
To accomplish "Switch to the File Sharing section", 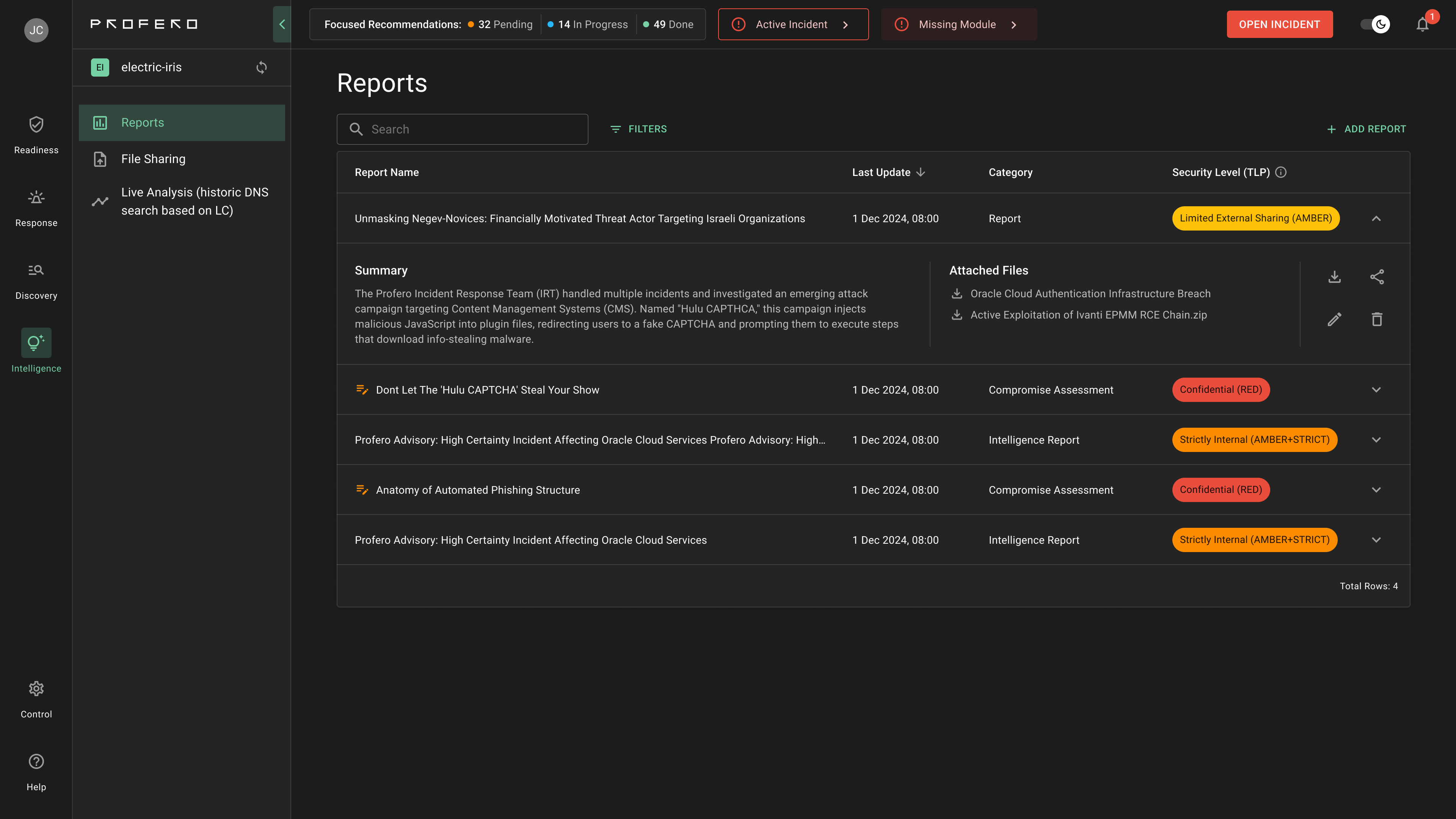I will coord(153,159).
